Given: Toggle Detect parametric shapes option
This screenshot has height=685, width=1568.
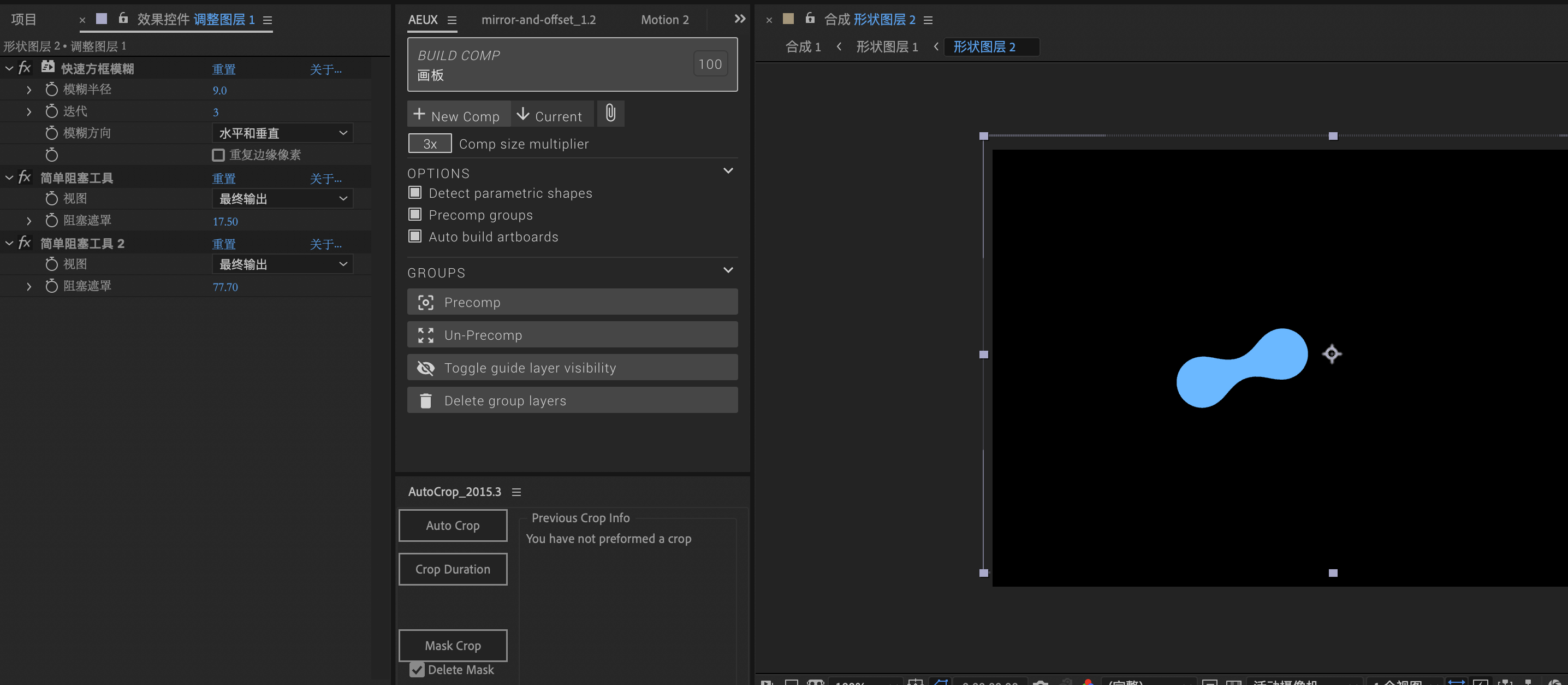Looking at the screenshot, I should click(x=415, y=192).
